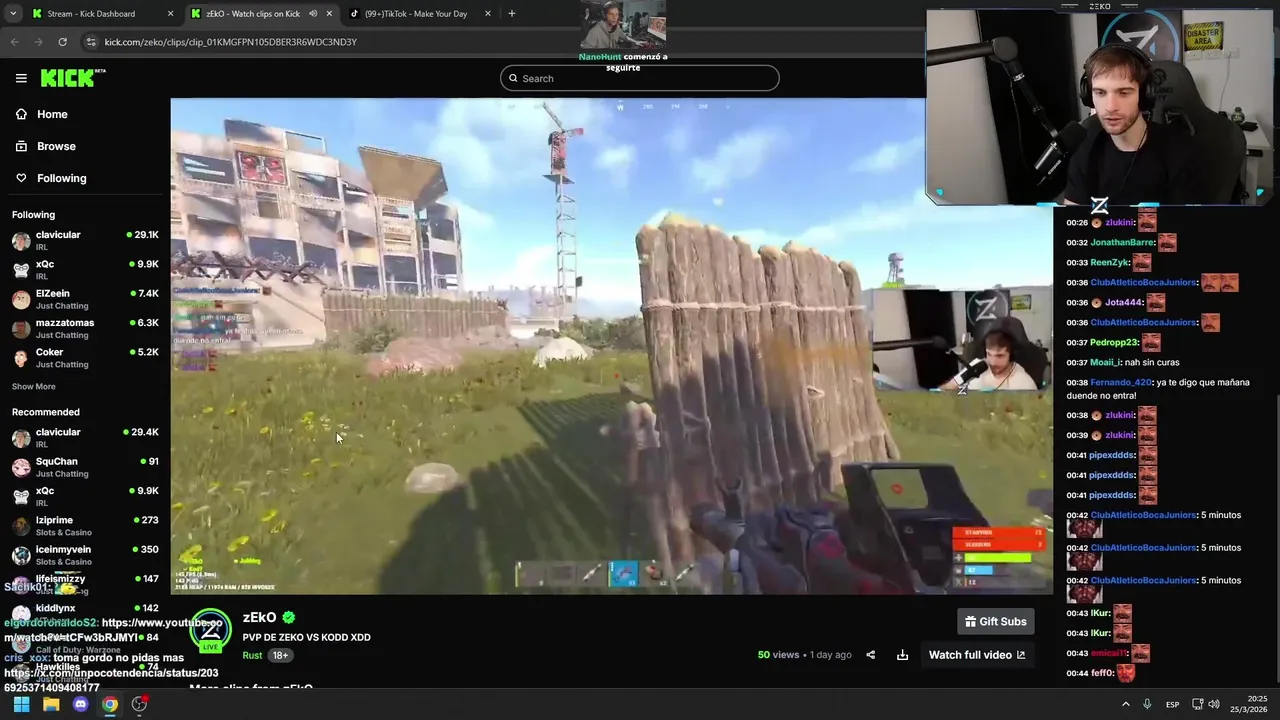Click Pedropp23 username in chat
Screen dimensions: 1280x720
pos(1113,342)
